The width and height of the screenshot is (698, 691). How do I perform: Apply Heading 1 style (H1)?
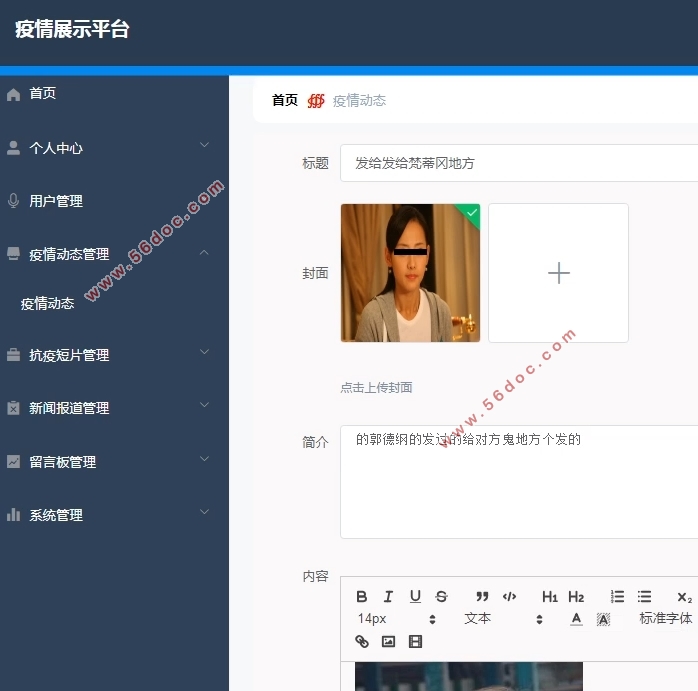pyautogui.click(x=549, y=596)
